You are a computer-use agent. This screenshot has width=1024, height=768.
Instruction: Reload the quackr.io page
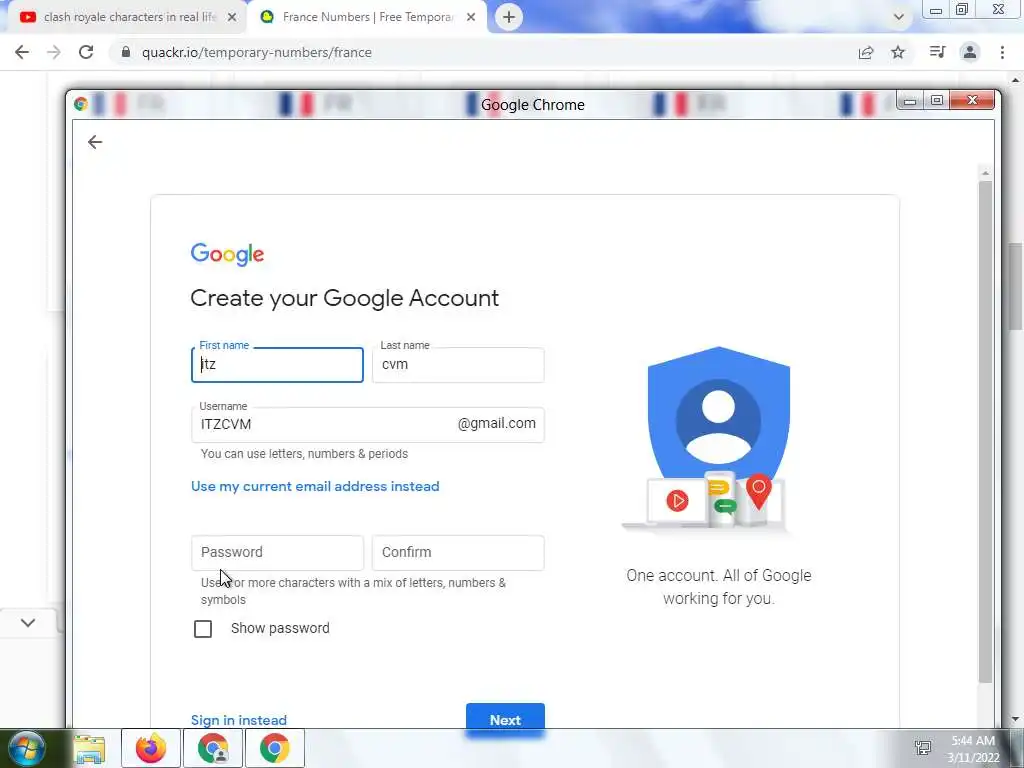click(x=86, y=52)
